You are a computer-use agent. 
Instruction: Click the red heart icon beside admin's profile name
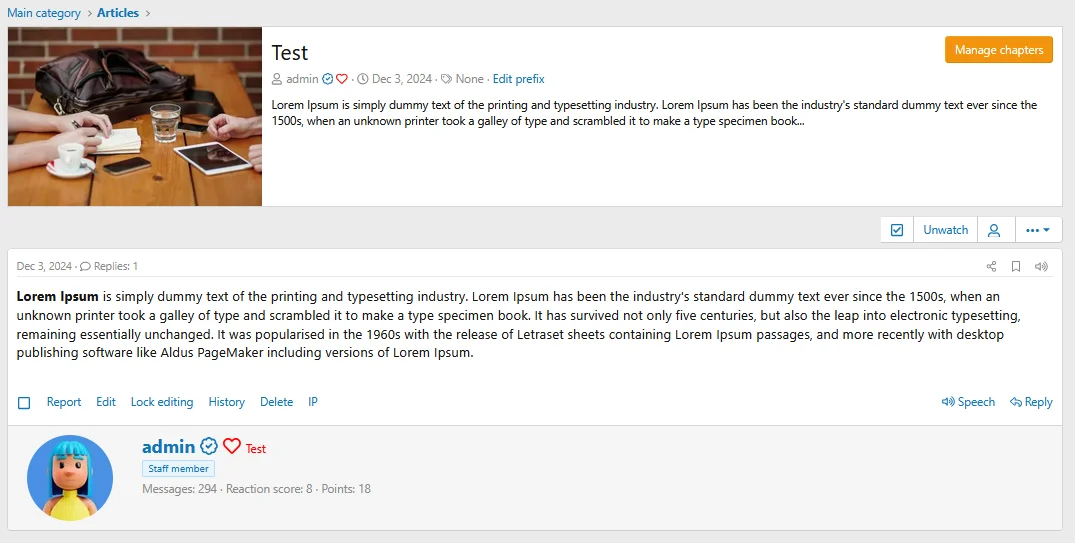point(232,446)
